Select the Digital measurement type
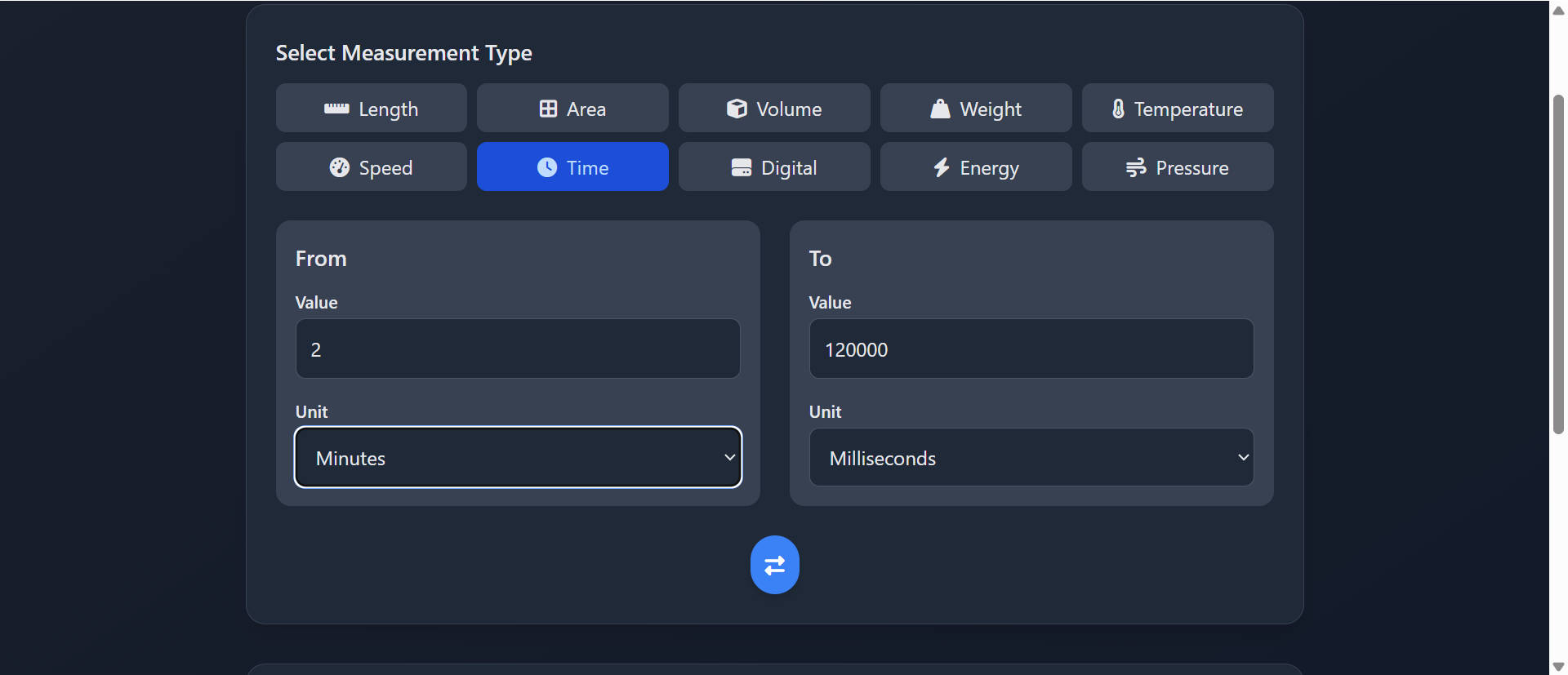The image size is (1568, 675). coord(774,167)
